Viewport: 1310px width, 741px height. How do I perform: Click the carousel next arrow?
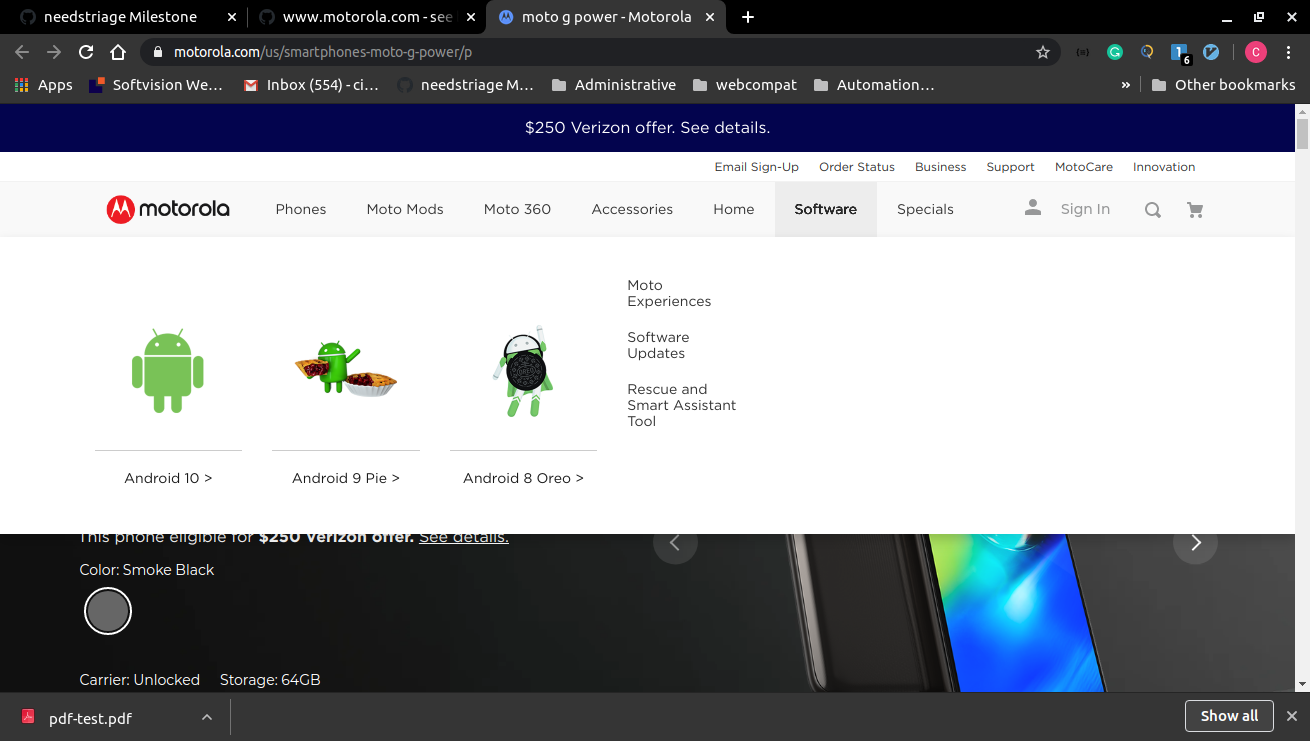1195,543
